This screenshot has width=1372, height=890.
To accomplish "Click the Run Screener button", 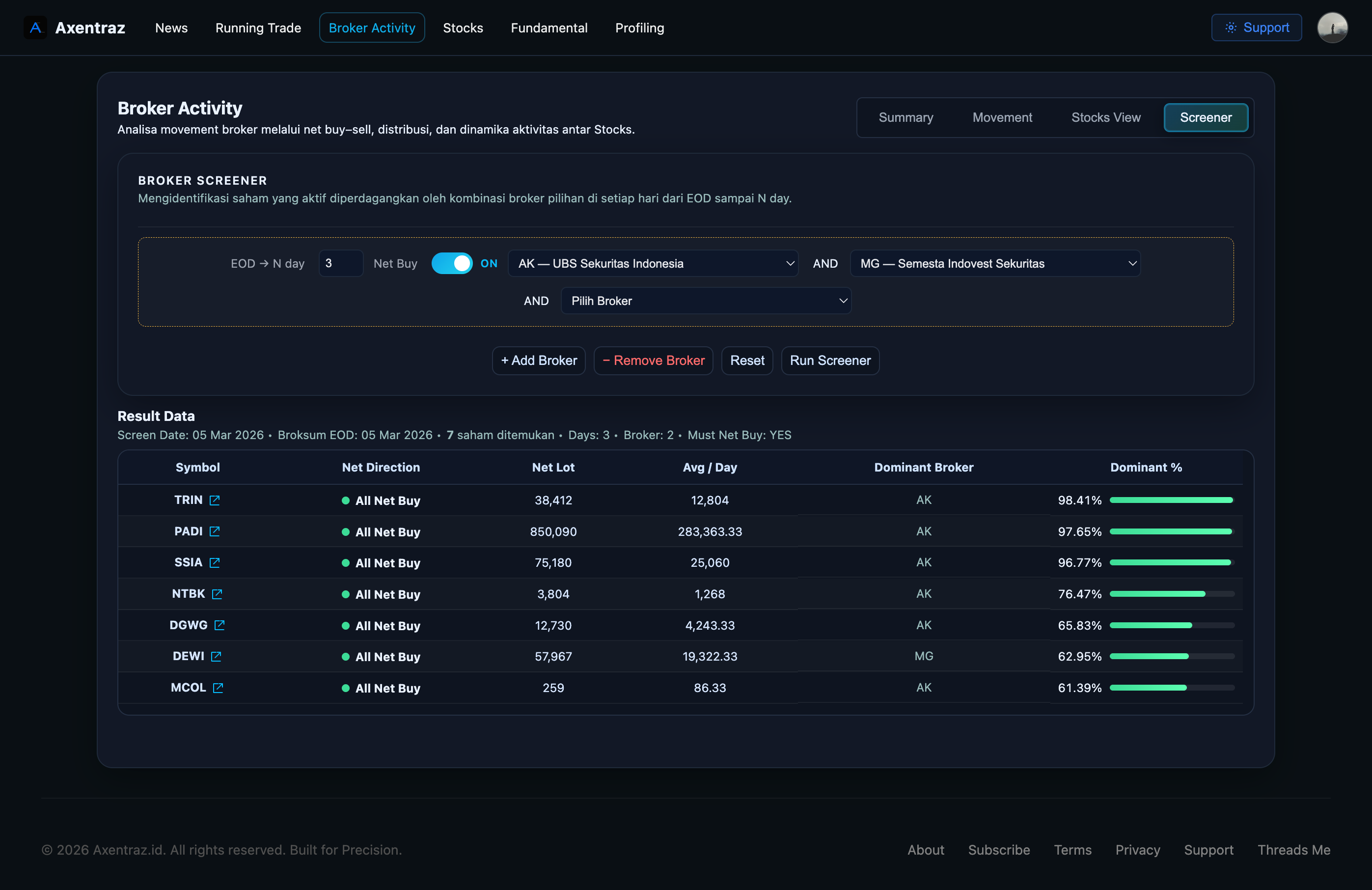I will click(829, 361).
